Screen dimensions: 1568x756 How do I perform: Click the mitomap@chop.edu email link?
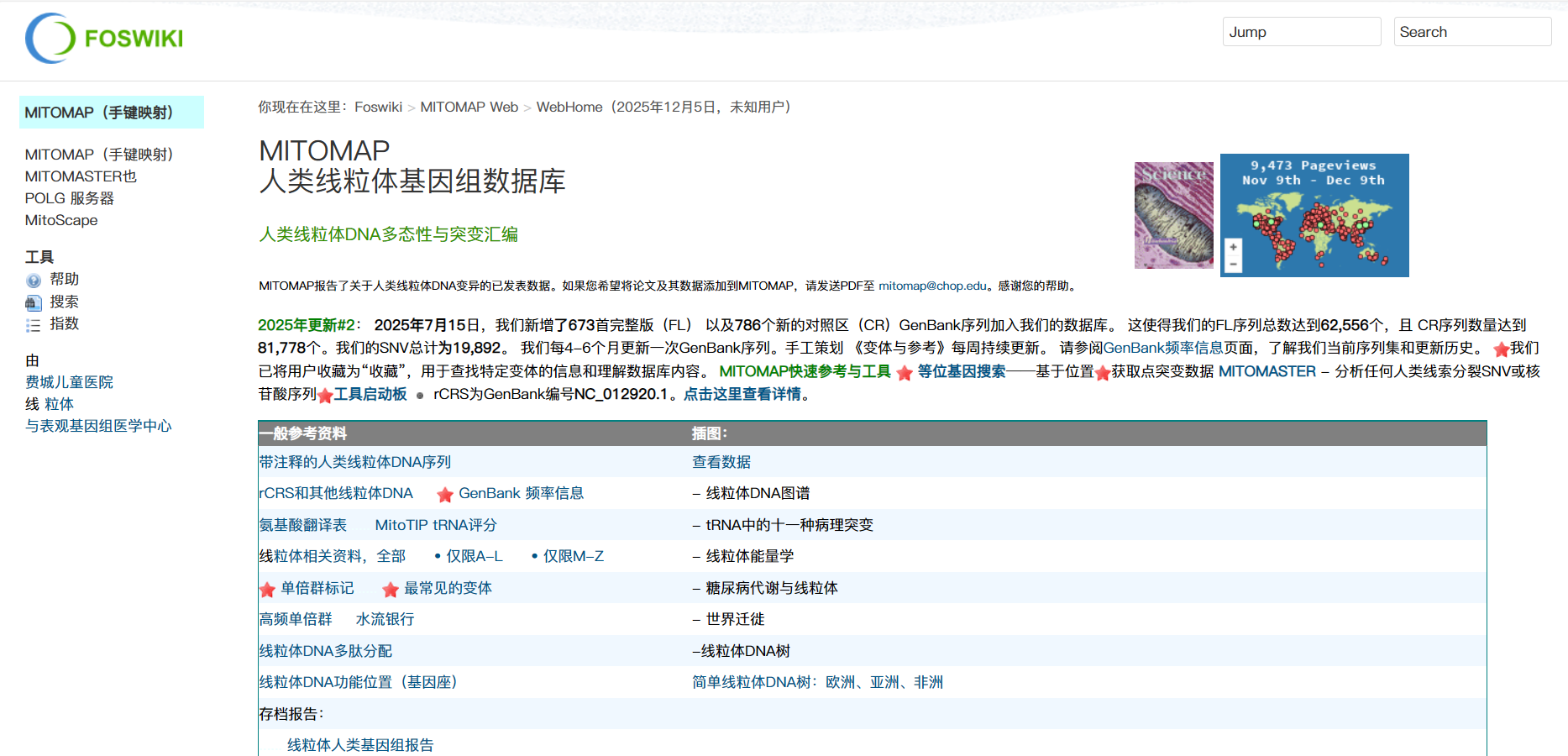click(932, 286)
